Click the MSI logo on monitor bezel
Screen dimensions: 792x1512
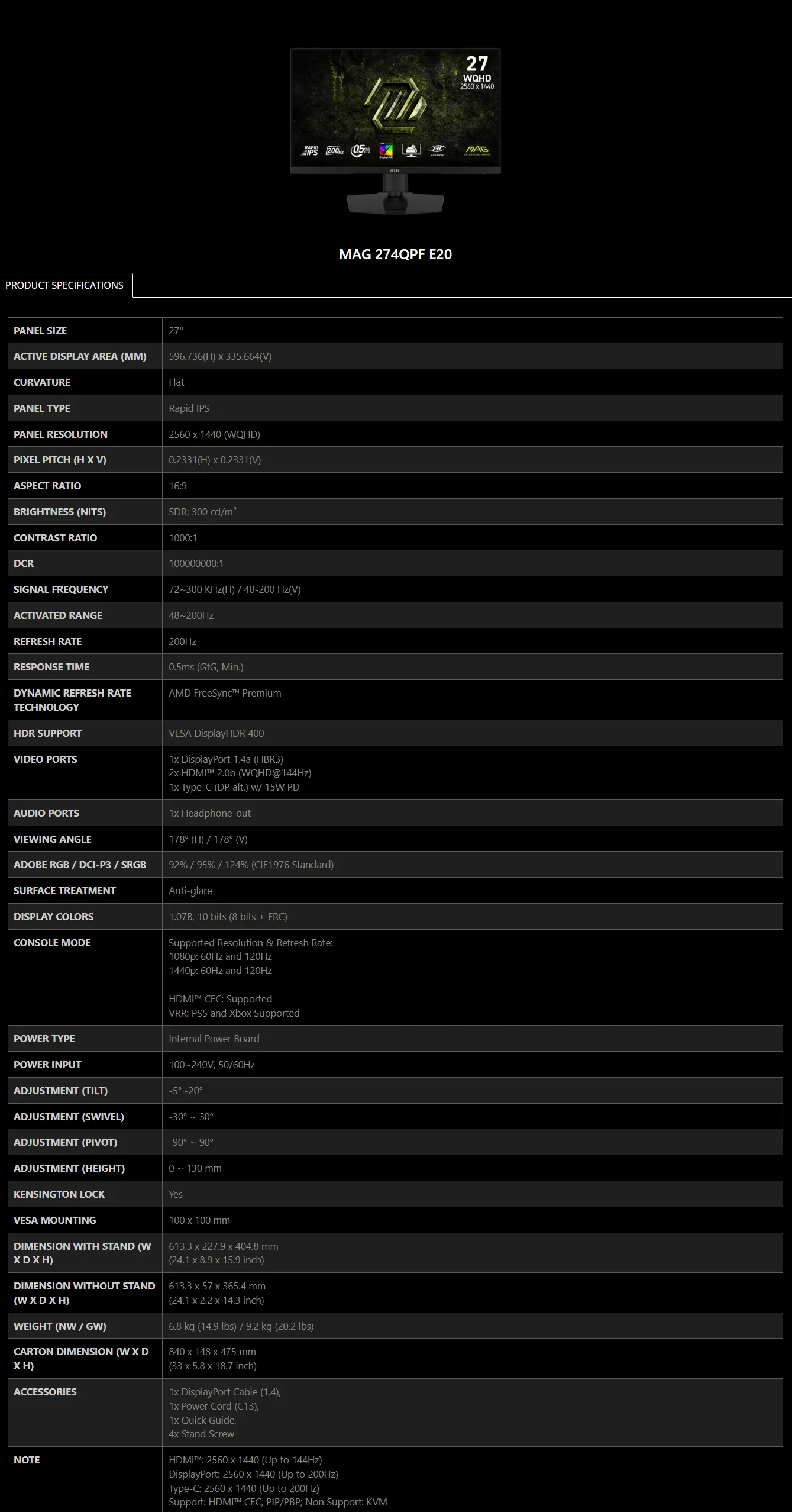[x=395, y=170]
